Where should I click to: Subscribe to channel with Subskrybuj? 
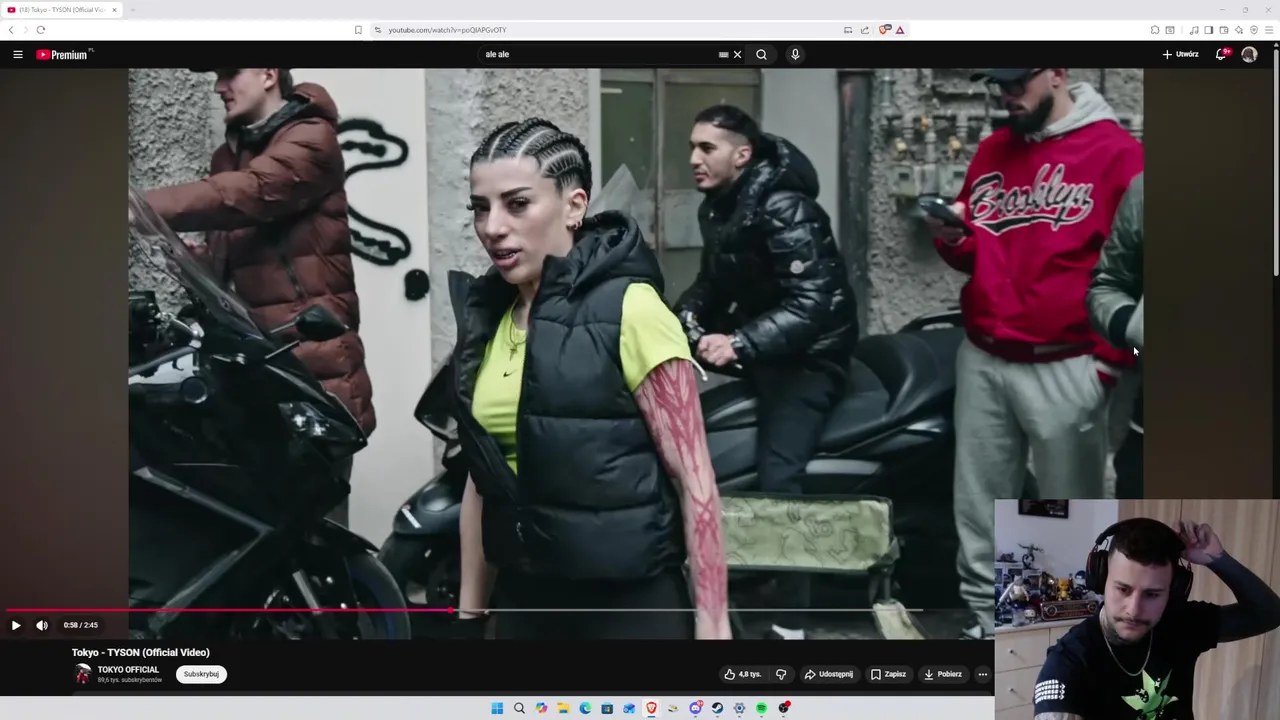201,674
